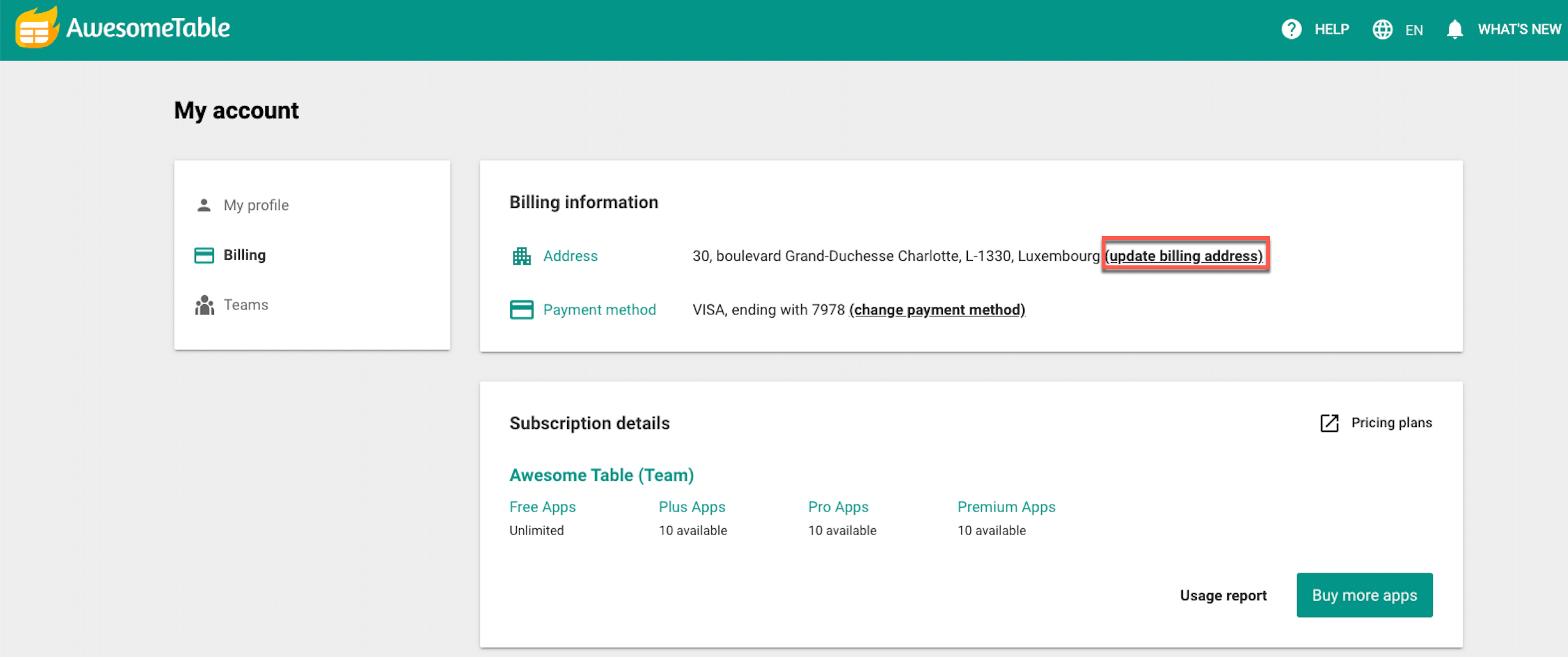The height and width of the screenshot is (657, 1568).
Task: Click the help question mark icon
Action: point(1292,29)
